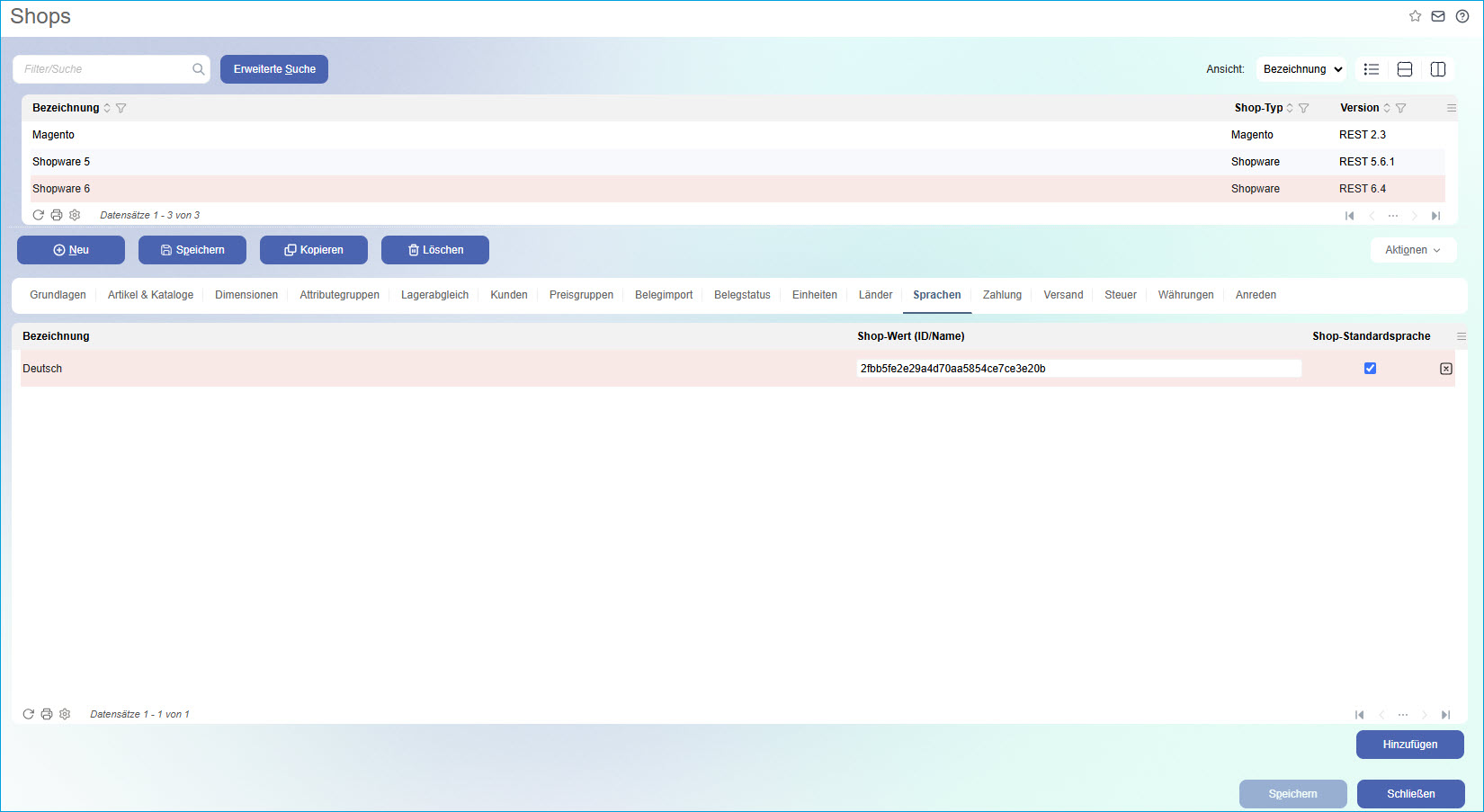Switch to list view layout icon
The image size is (1484, 812).
(1372, 69)
